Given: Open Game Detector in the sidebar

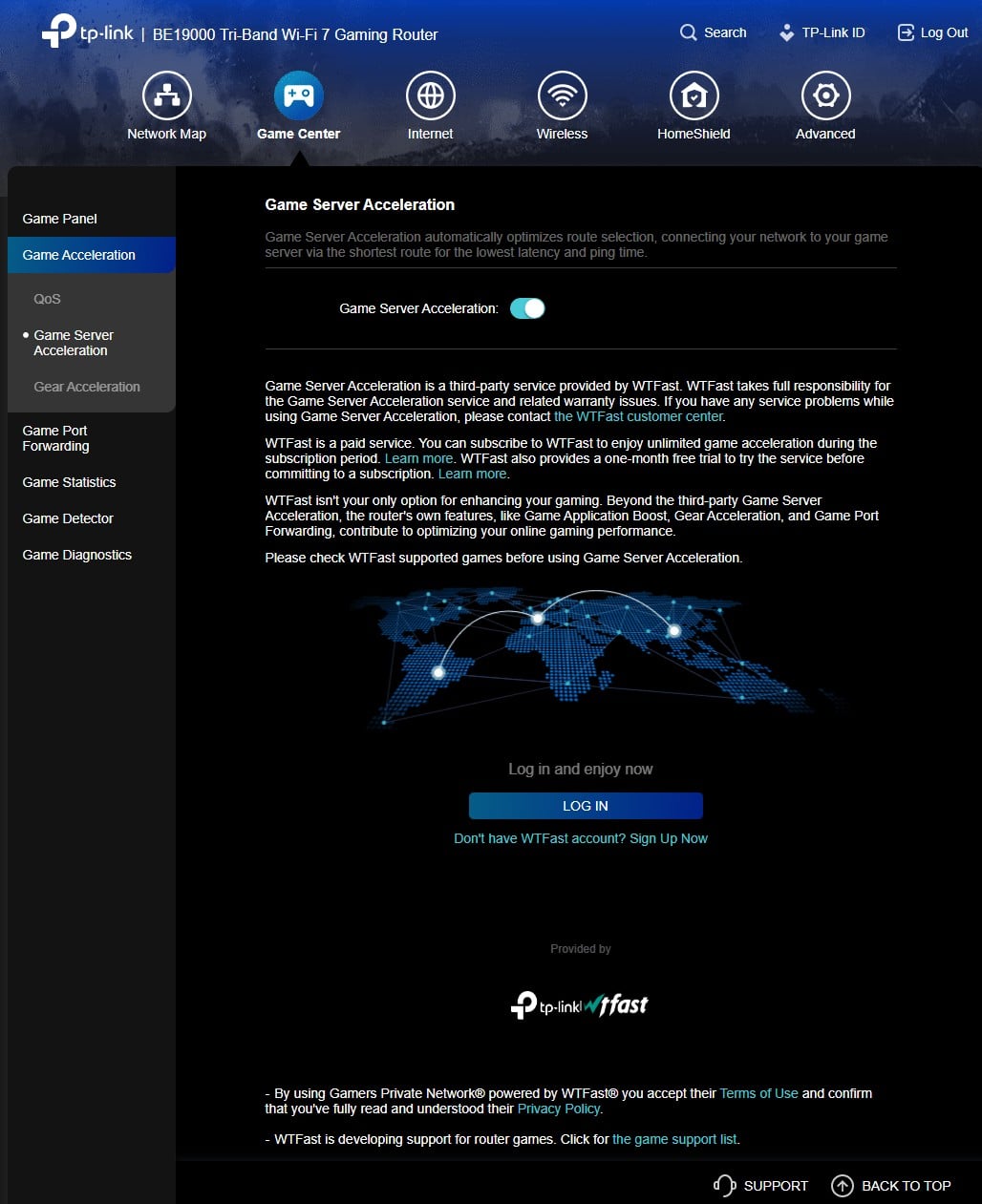Looking at the screenshot, I should 68,518.
